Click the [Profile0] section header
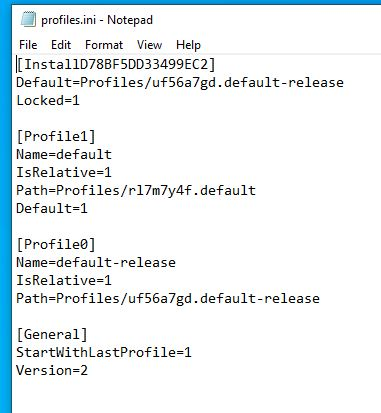The height and width of the screenshot is (413, 381). (x=56, y=244)
